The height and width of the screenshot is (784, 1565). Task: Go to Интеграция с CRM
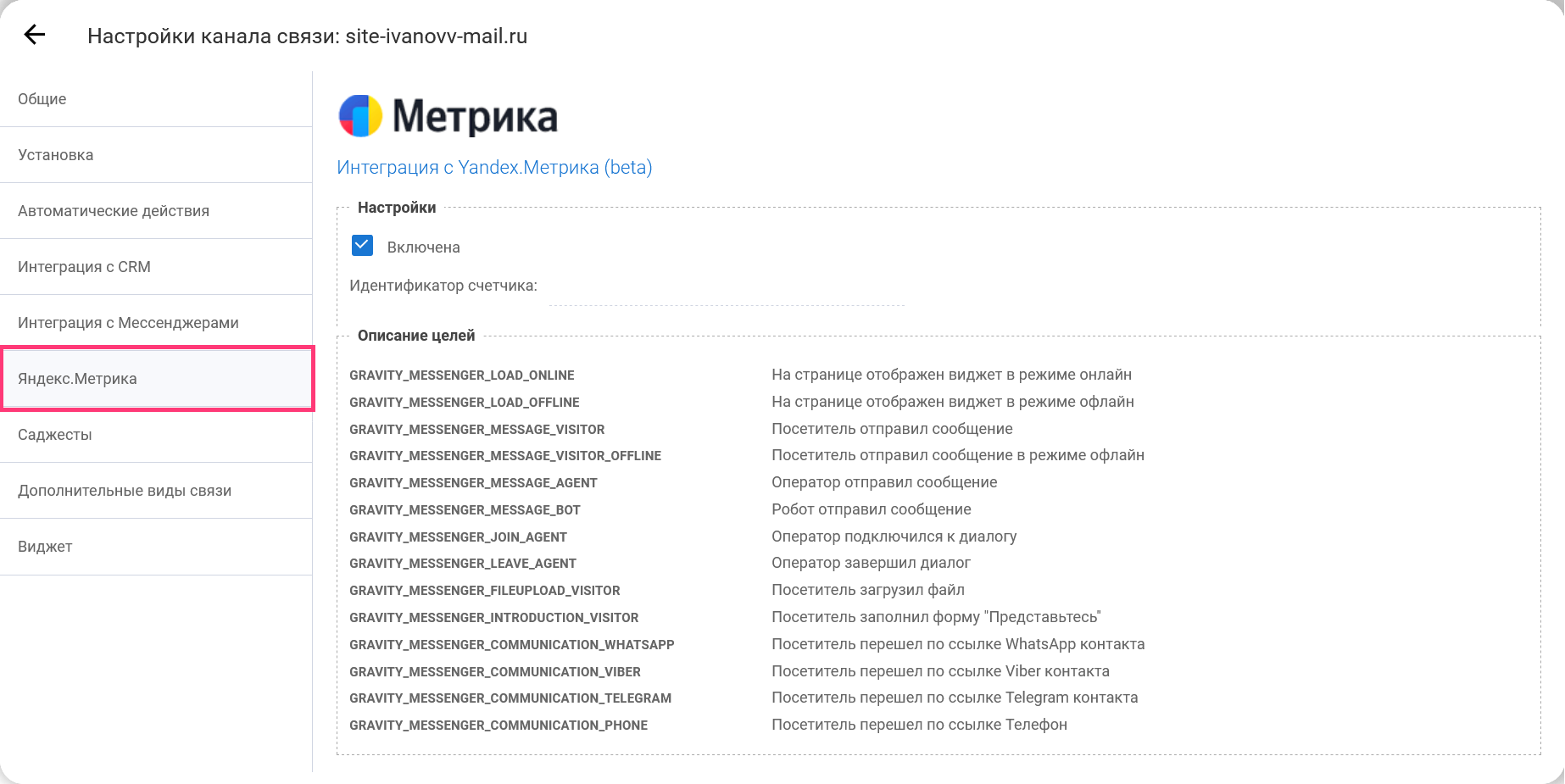pos(84,267)
